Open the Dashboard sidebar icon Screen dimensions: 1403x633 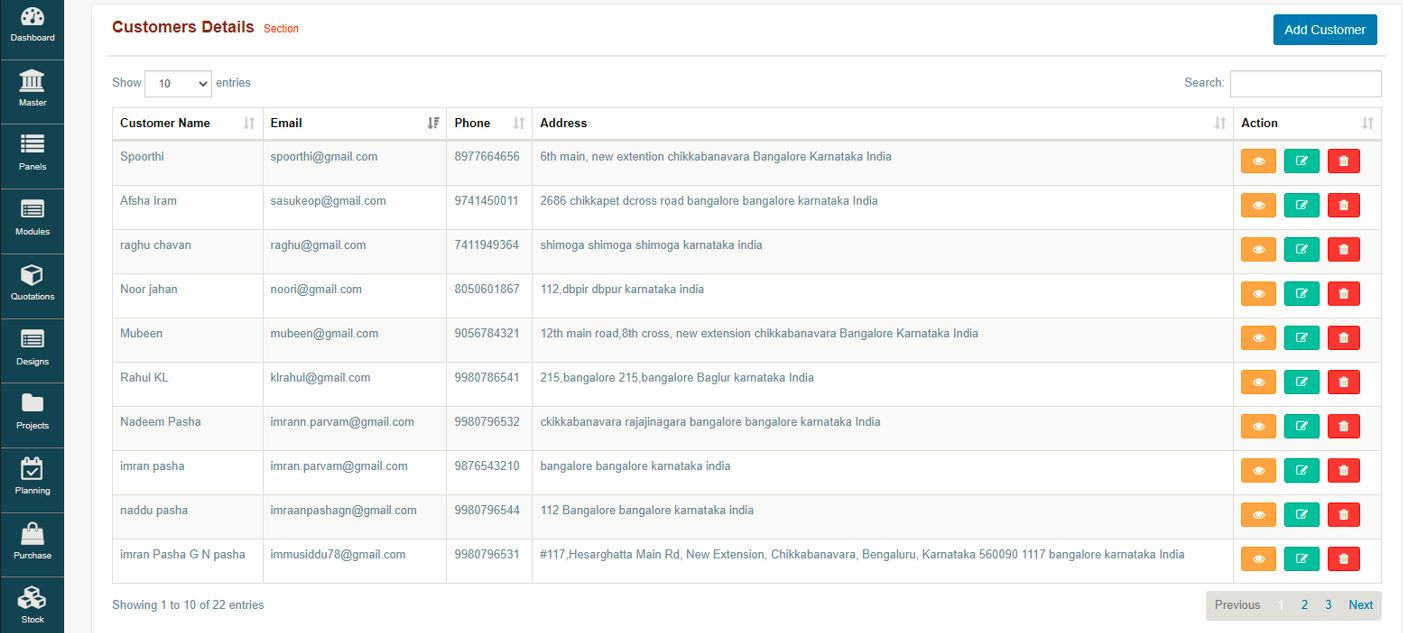[x=32, y=25]
